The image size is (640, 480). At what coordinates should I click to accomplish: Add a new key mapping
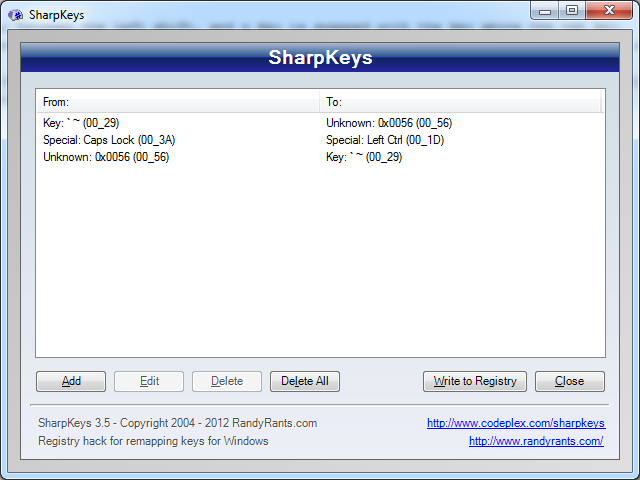(x=71, y=381)
